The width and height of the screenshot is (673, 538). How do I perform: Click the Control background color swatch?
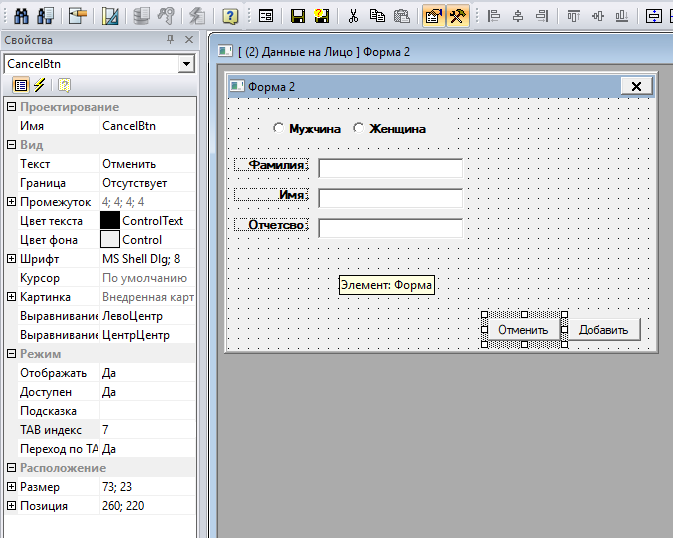[x=110, y=240]
